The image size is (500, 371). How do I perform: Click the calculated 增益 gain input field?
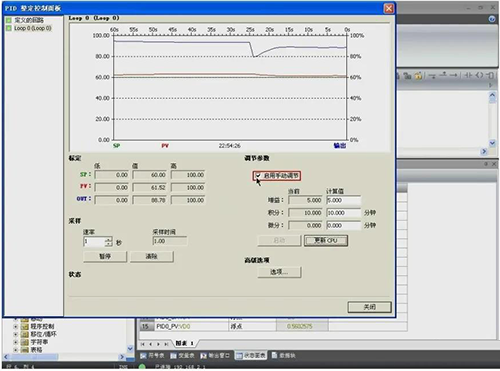pyautogui.click(x=344, y=200)
